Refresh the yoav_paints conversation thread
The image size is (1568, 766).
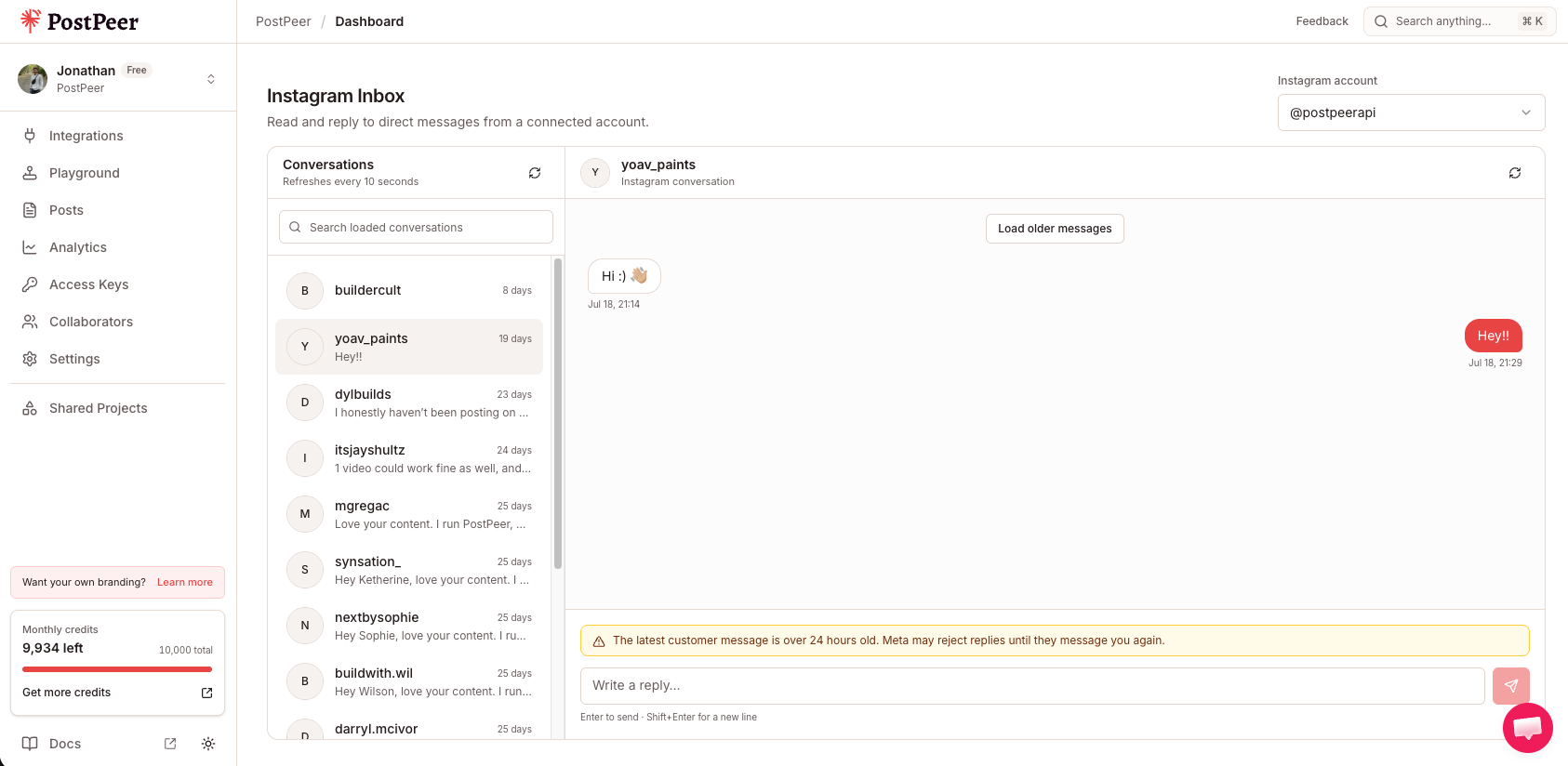[1515, 173]
